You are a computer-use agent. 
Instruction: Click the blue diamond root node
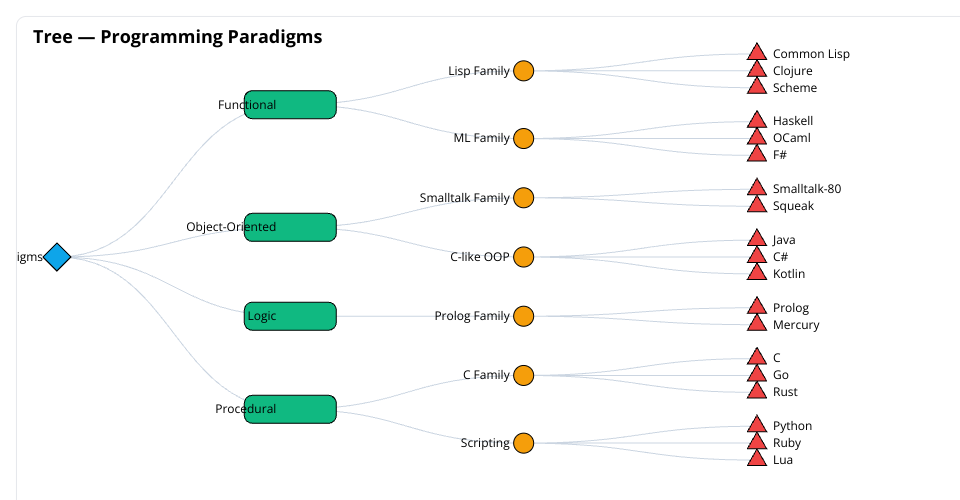pyautogui.click(x=57, y=257)
